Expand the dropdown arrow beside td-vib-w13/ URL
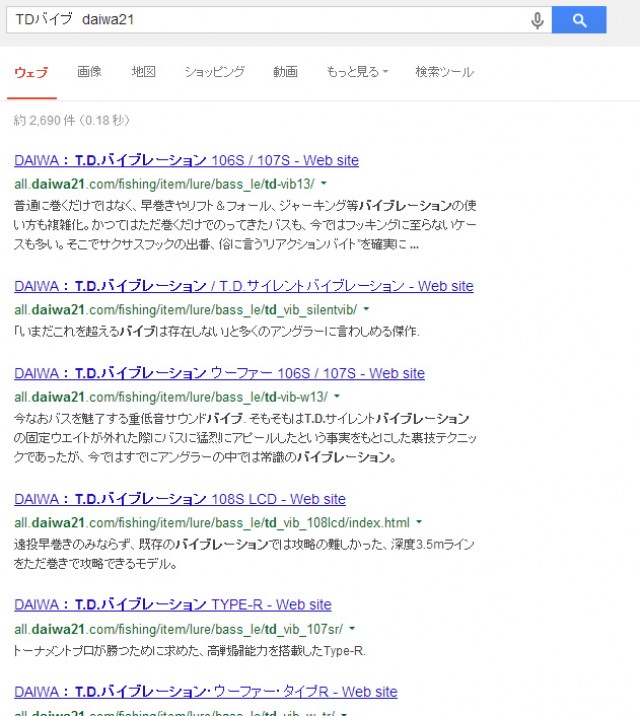The image size is (640, 716). pyautogui.click(x=337, y=396)
